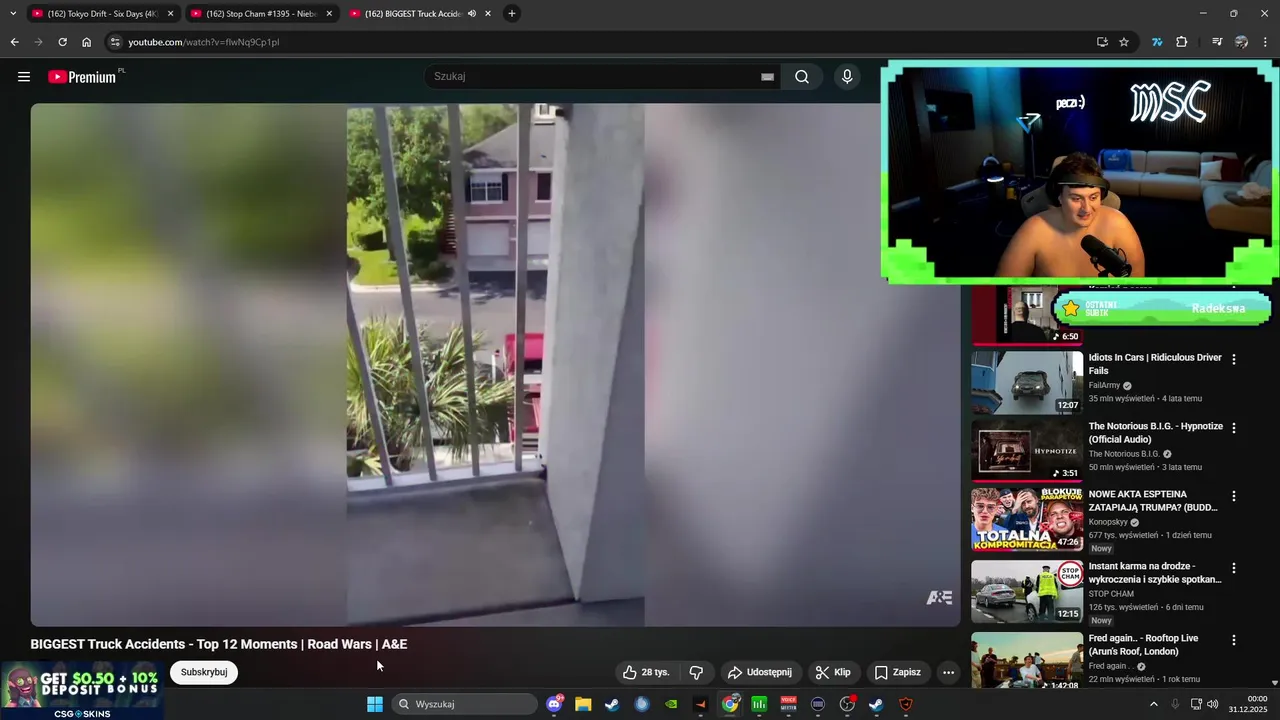Bookmark this page with star icon
The image size is (1280, 720).
click(x=1124, y=42)
